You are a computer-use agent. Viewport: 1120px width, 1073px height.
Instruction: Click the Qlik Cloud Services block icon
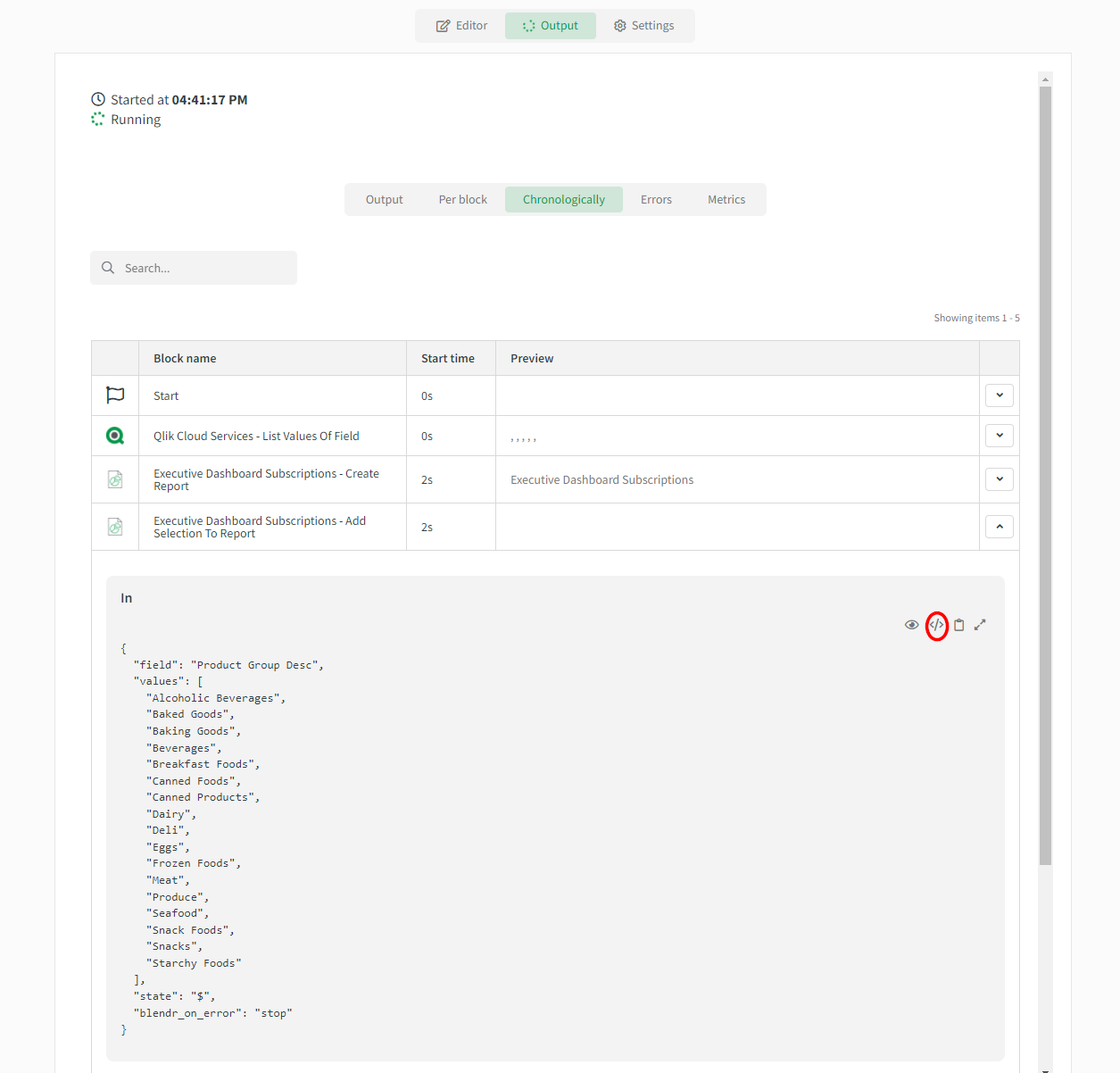pos(115,436)
